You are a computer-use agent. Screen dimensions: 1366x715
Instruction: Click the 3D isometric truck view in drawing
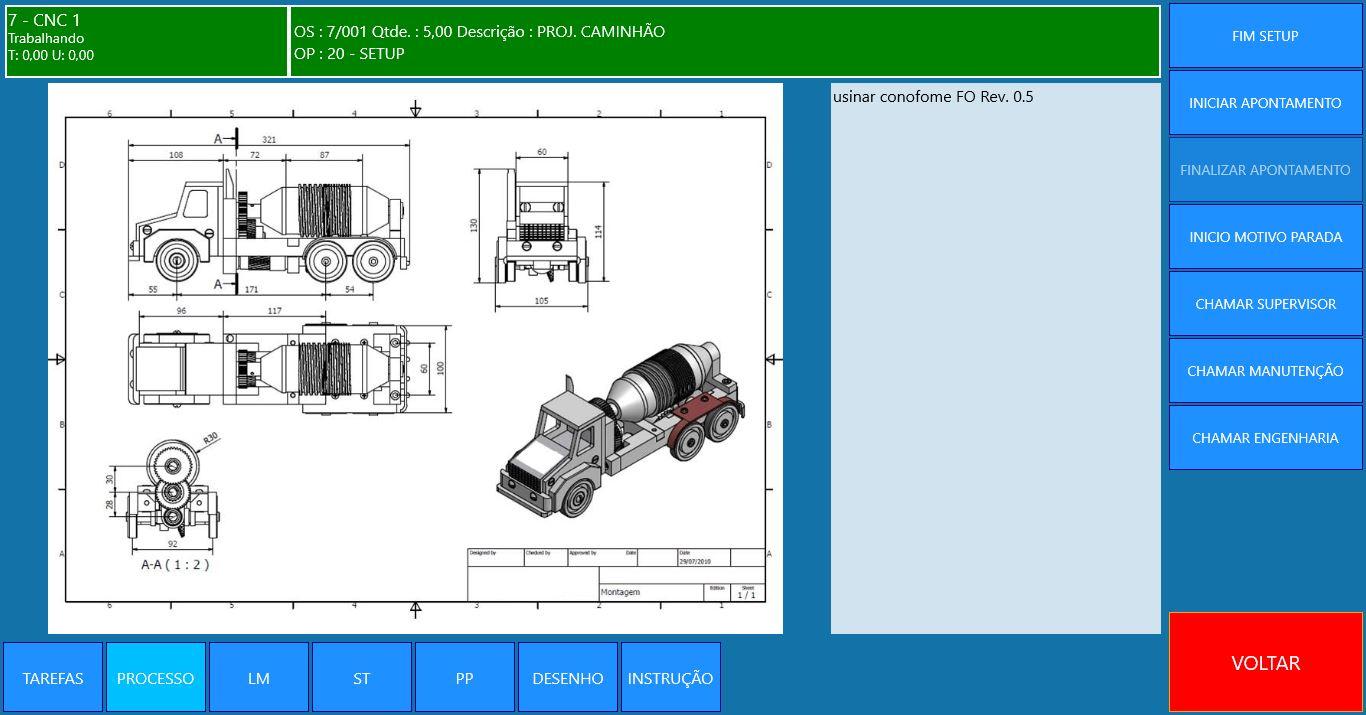pyautogui.click(x=620, y=430)
